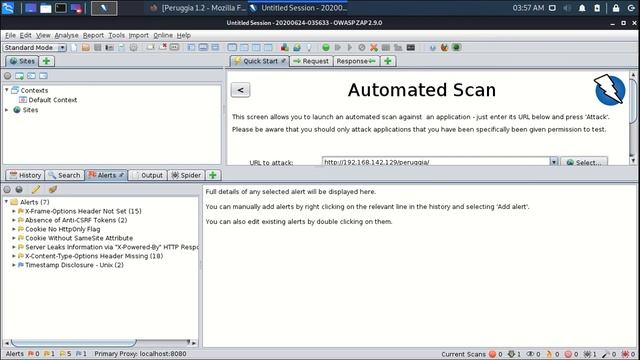Viewport: 640px width, 360px height.
Task: Switch to the Spider tab
Action: [186, 175]
